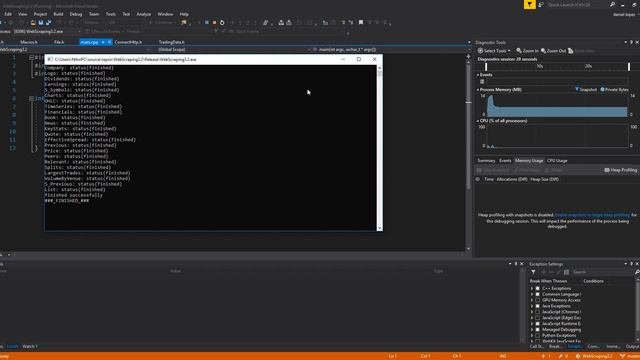The height and width of the screenshot is (360, 640).
Task: Switch to the CPU Usage tab
Action: (x=557, y=160)
